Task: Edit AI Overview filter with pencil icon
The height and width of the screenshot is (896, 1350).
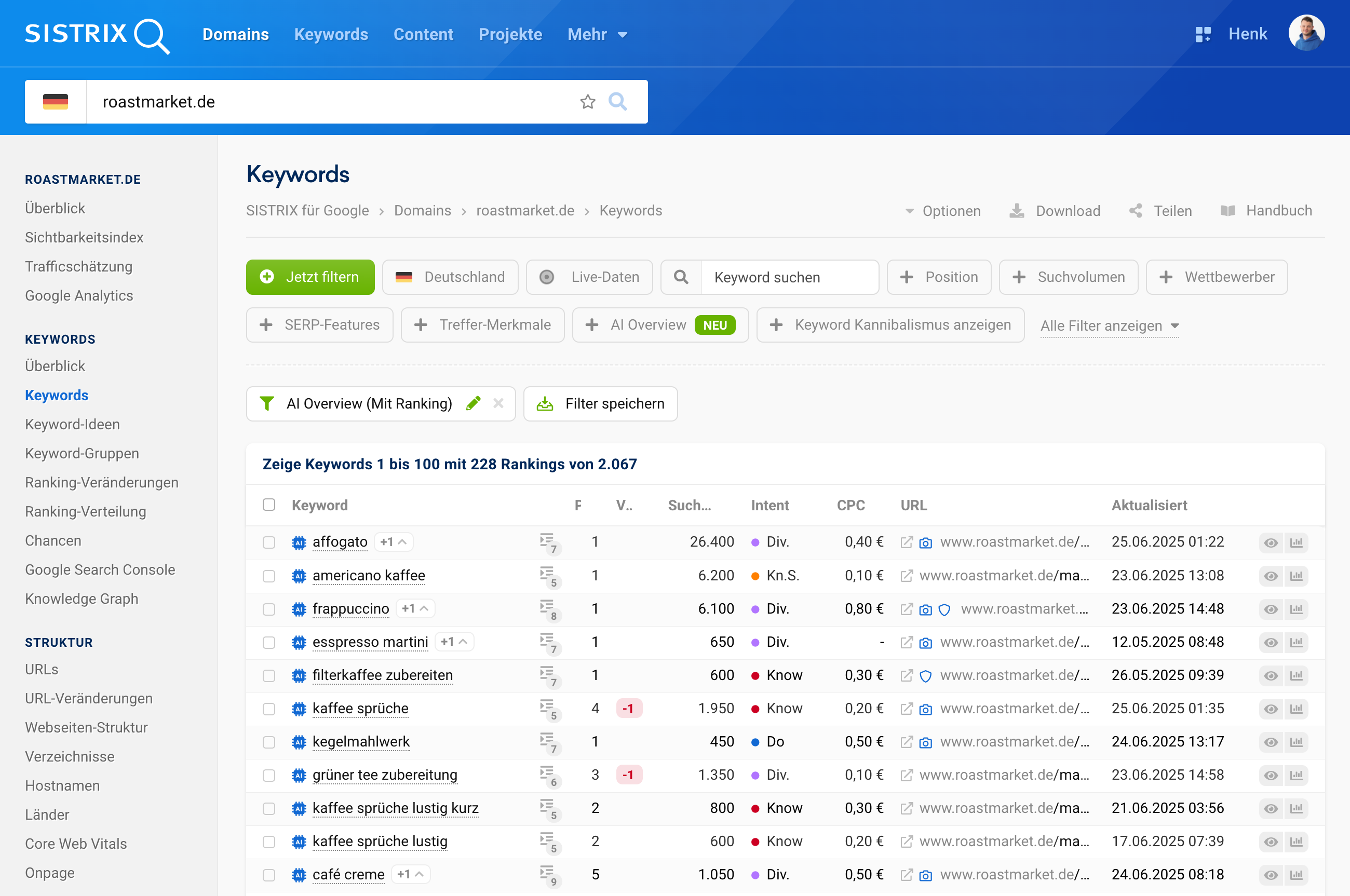Action: click(473, 403)
